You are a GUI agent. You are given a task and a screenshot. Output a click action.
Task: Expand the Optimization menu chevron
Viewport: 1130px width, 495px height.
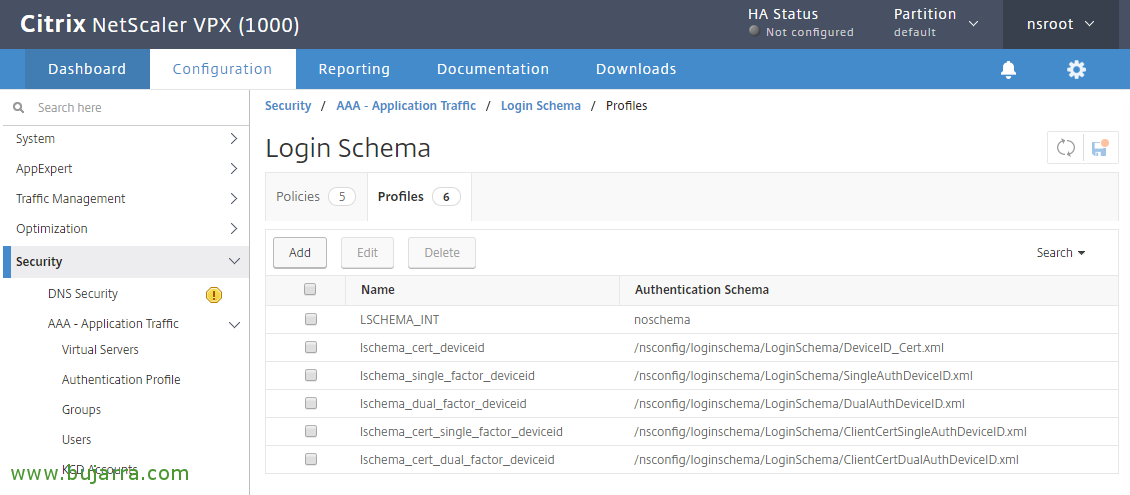click(233, 228)
